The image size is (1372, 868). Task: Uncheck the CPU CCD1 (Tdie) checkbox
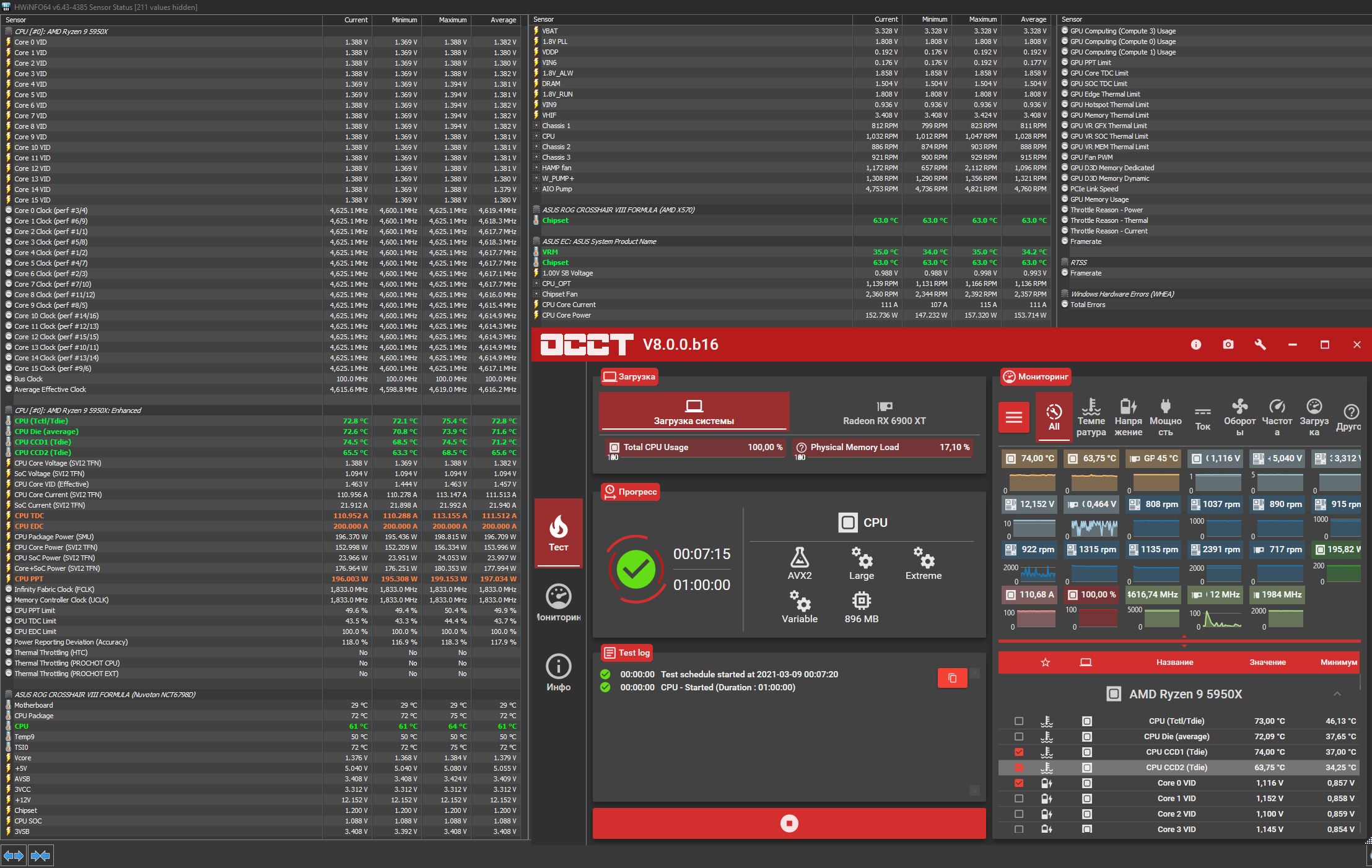(1019, 752)
